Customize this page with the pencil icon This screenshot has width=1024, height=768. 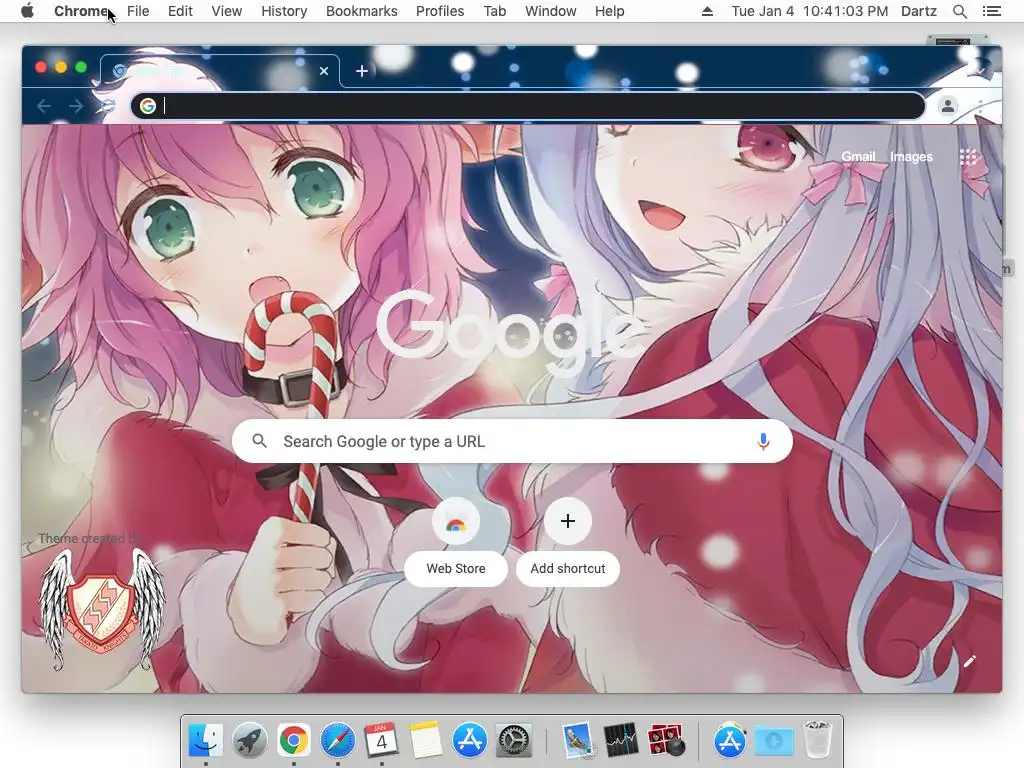pyautogui.click(x=969, y=662)
